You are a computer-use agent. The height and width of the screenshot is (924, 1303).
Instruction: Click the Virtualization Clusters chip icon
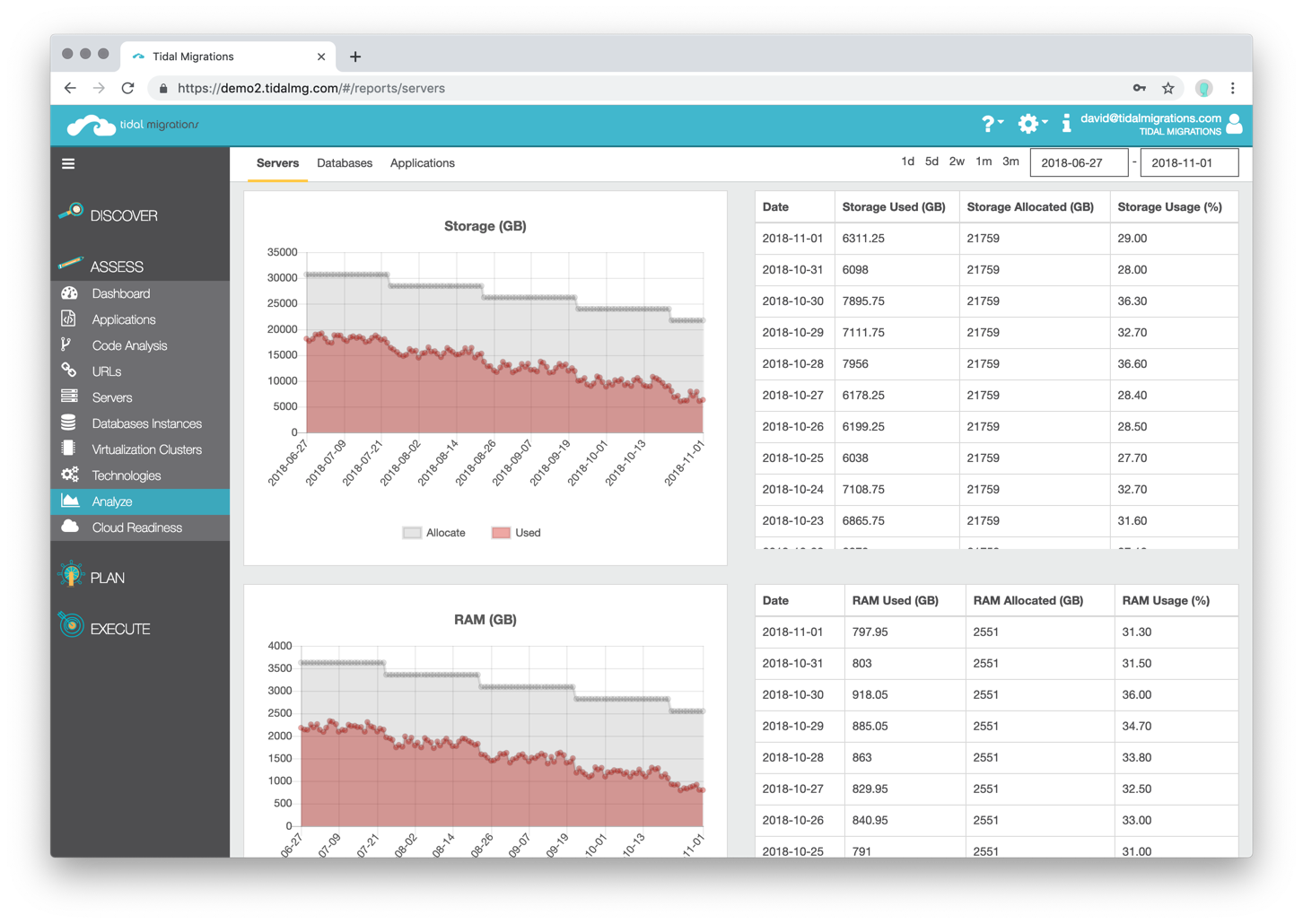pyautogui.click(x=68, y=449)
